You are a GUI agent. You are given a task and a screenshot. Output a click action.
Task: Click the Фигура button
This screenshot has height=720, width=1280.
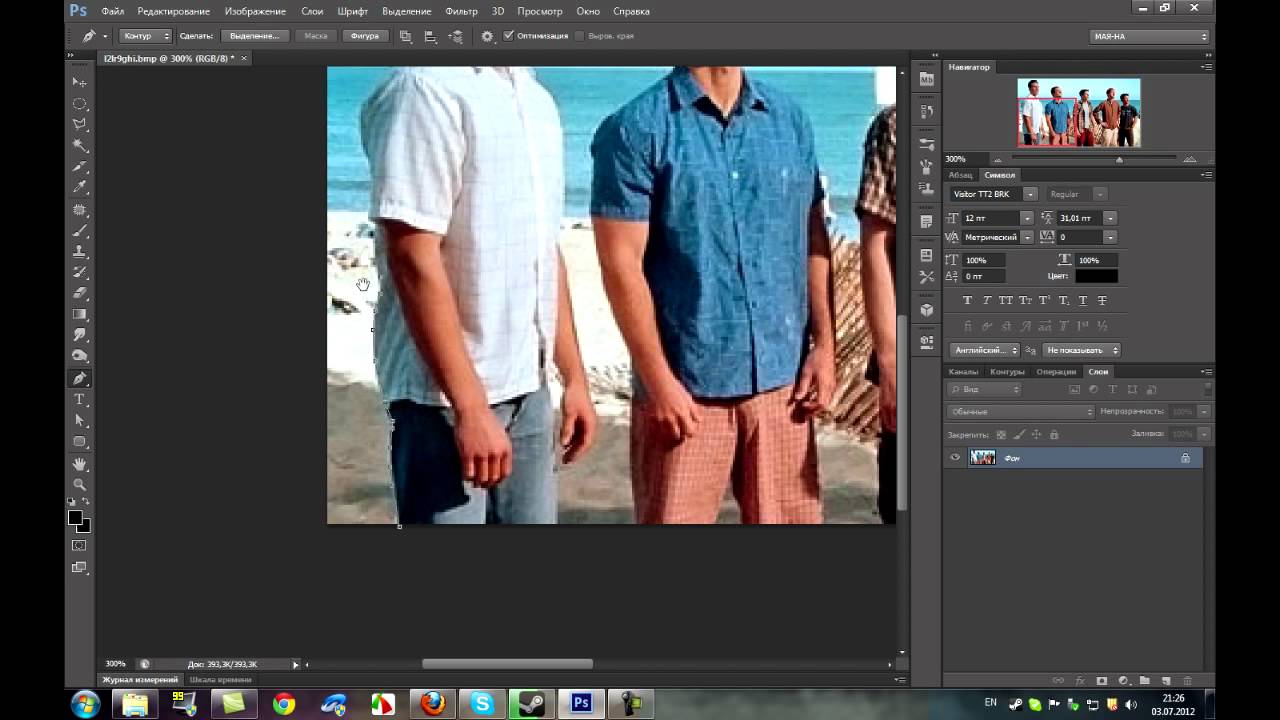point(365,36)
